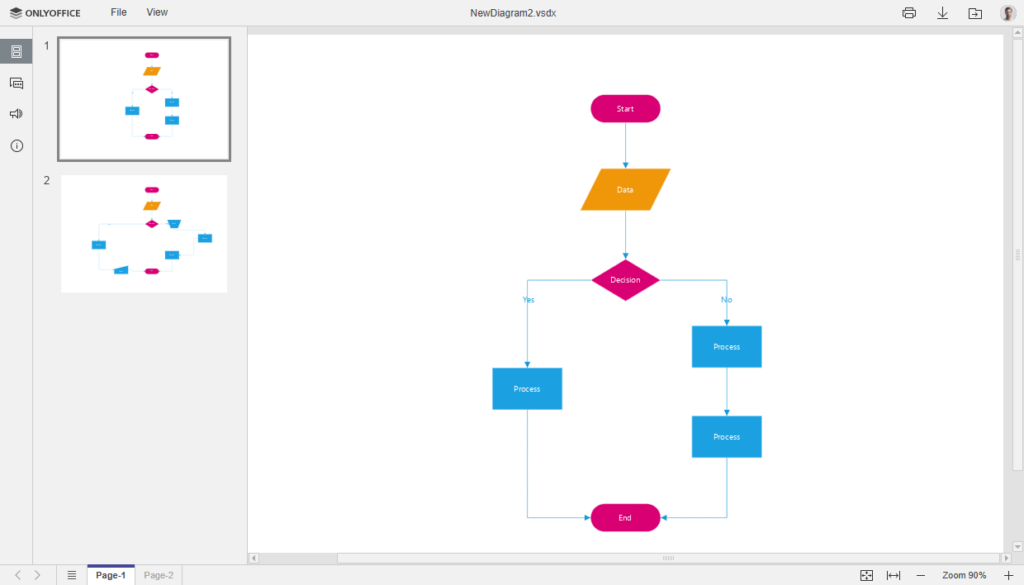Select the page 2 thumbnail
This screenshot has width=1024, height=585.
click(144, 234)
